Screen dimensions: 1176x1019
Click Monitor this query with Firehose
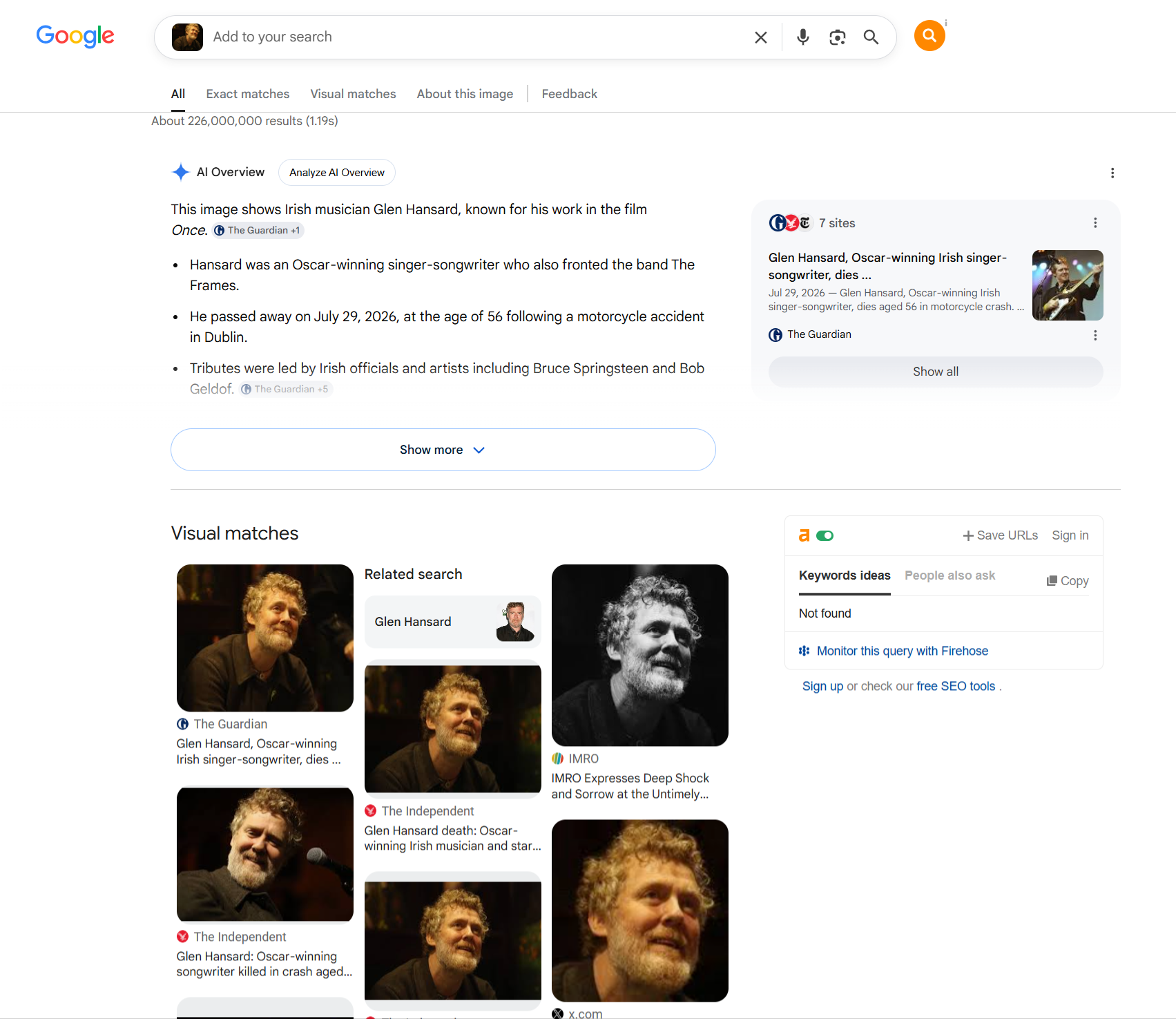pyautogui.click(x=903, y=651)
